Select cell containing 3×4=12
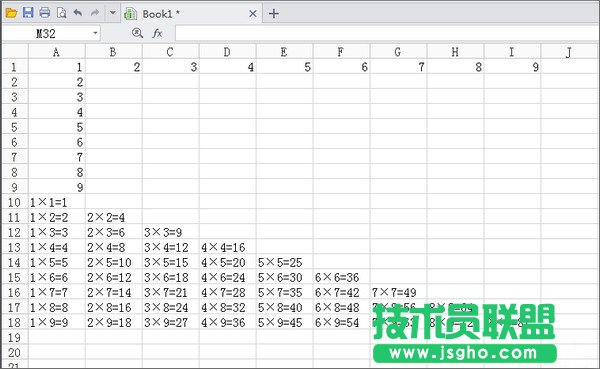The image size is (600, 369). (171, 247)
